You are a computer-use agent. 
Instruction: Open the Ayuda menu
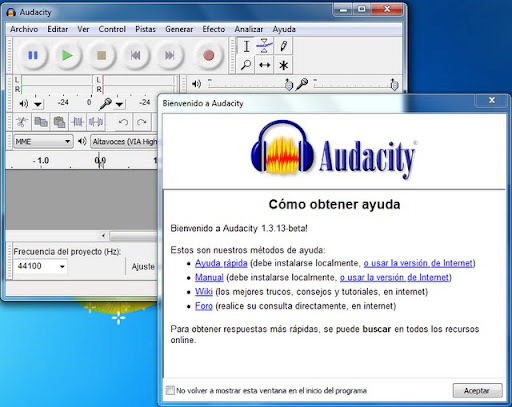(284, 29)
